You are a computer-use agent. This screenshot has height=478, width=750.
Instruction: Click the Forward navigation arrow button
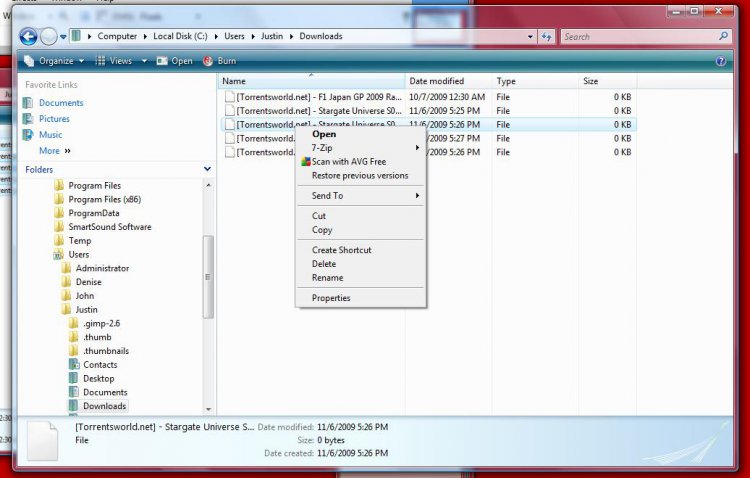48,36
